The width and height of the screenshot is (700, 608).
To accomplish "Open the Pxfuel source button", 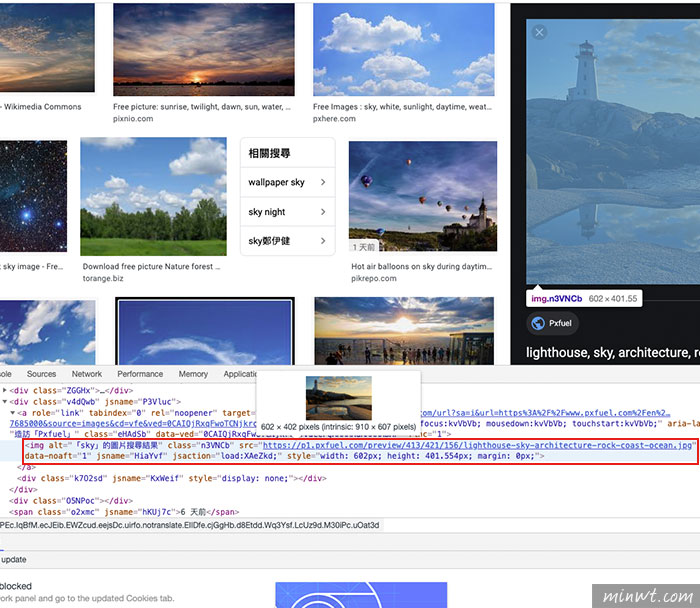I will click(553, 323).
